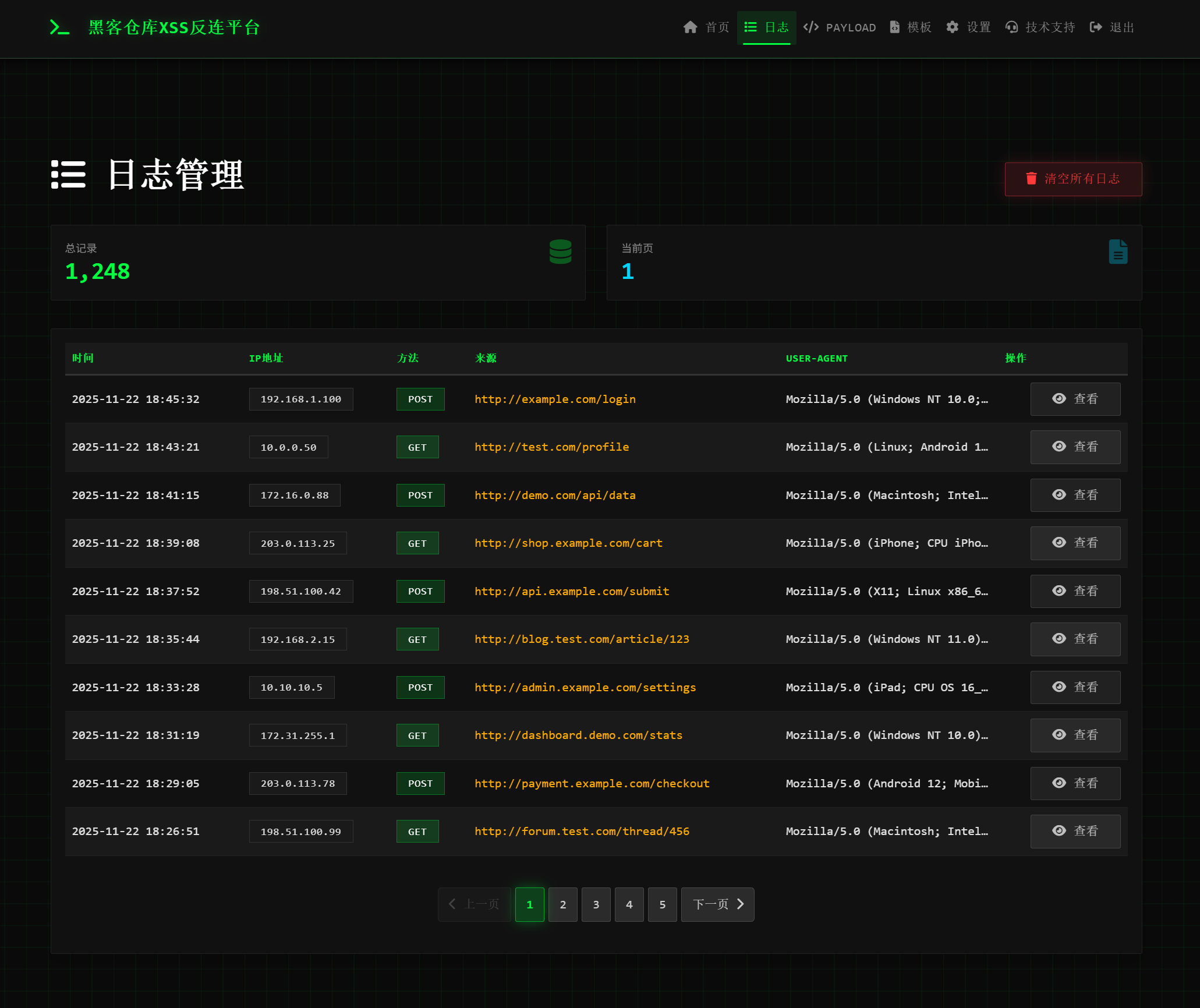Go to next page with 下一页

717,904
